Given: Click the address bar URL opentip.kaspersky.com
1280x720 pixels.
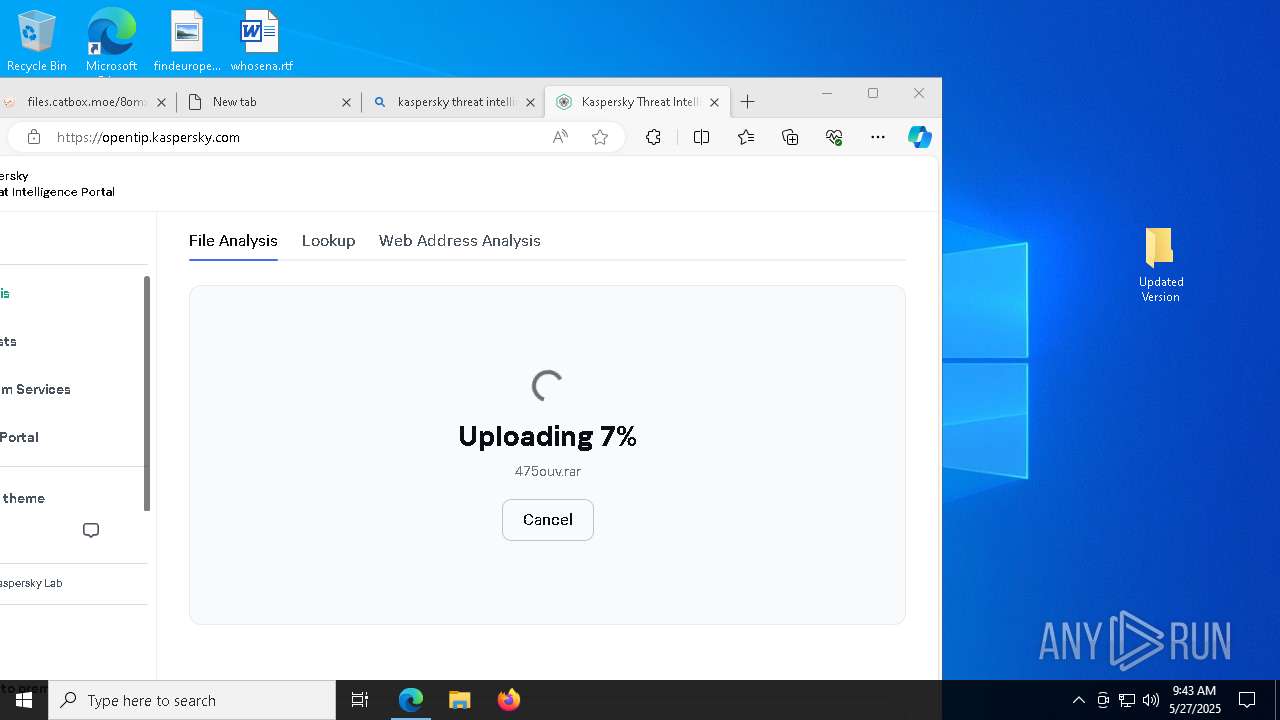Looking at the screenshot, I should click(x=148, y=137).
